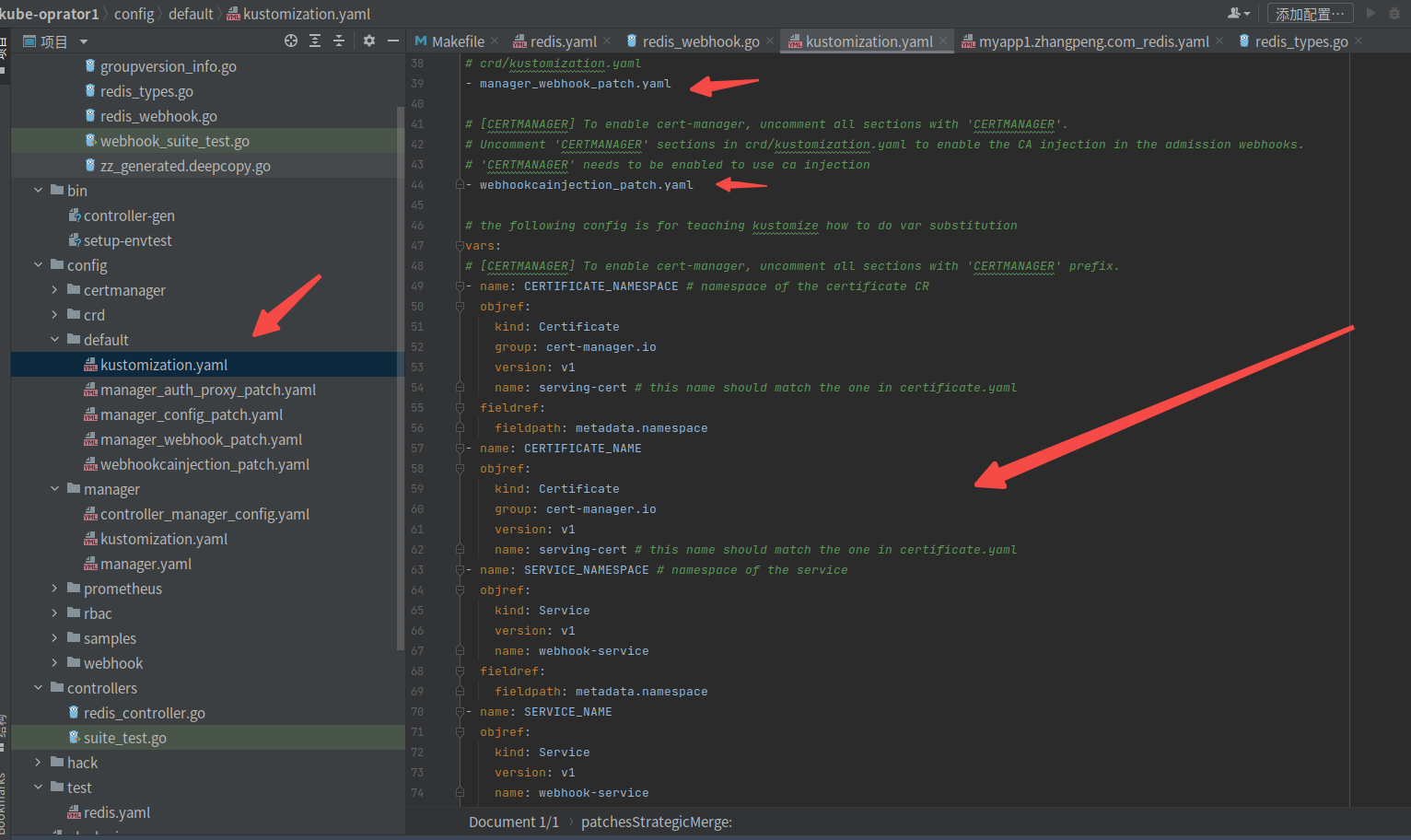
Task: Fold the fieldref block at line 55
Action: (x=460, y=408)
